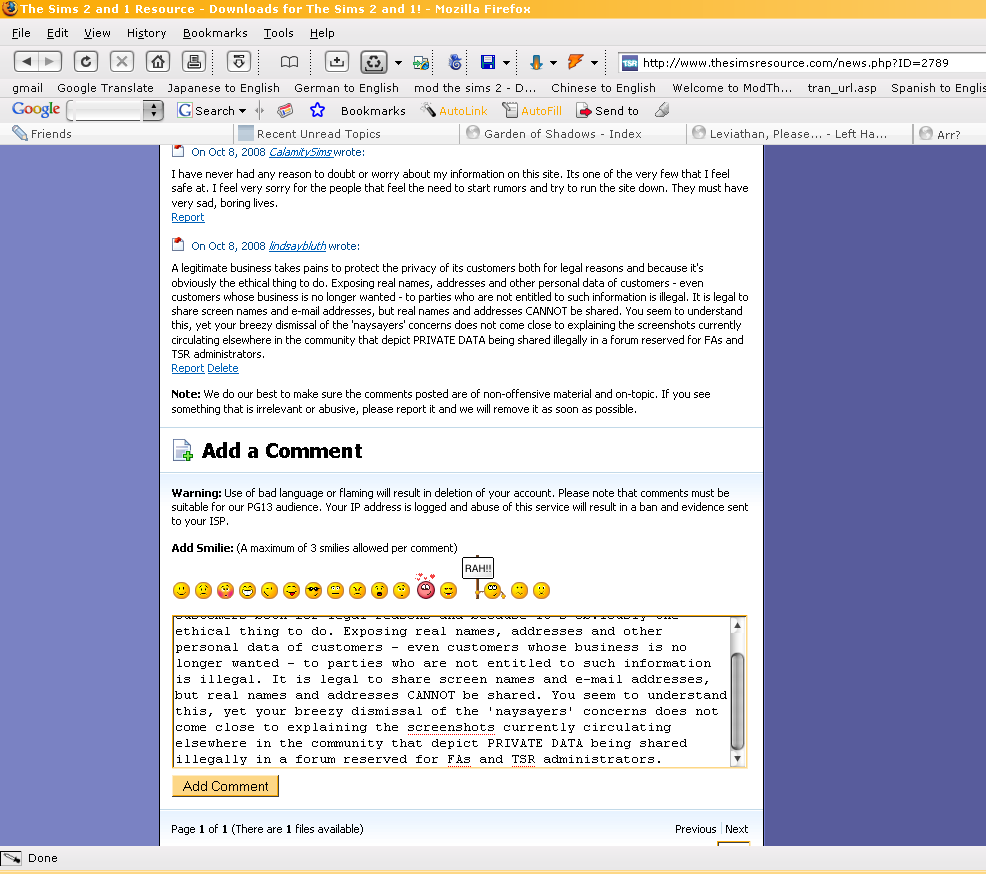Click the Send to toolbar button
This screenshot has width=986, height=874.
coord(608,111)
